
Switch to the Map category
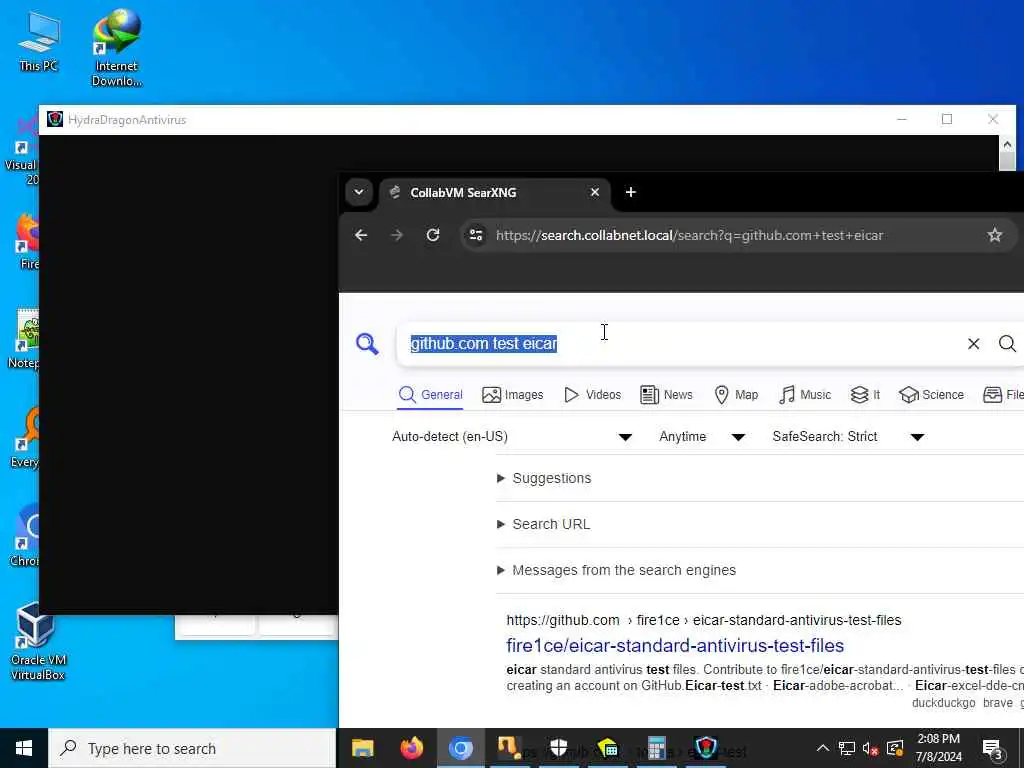tap(736, 394)
